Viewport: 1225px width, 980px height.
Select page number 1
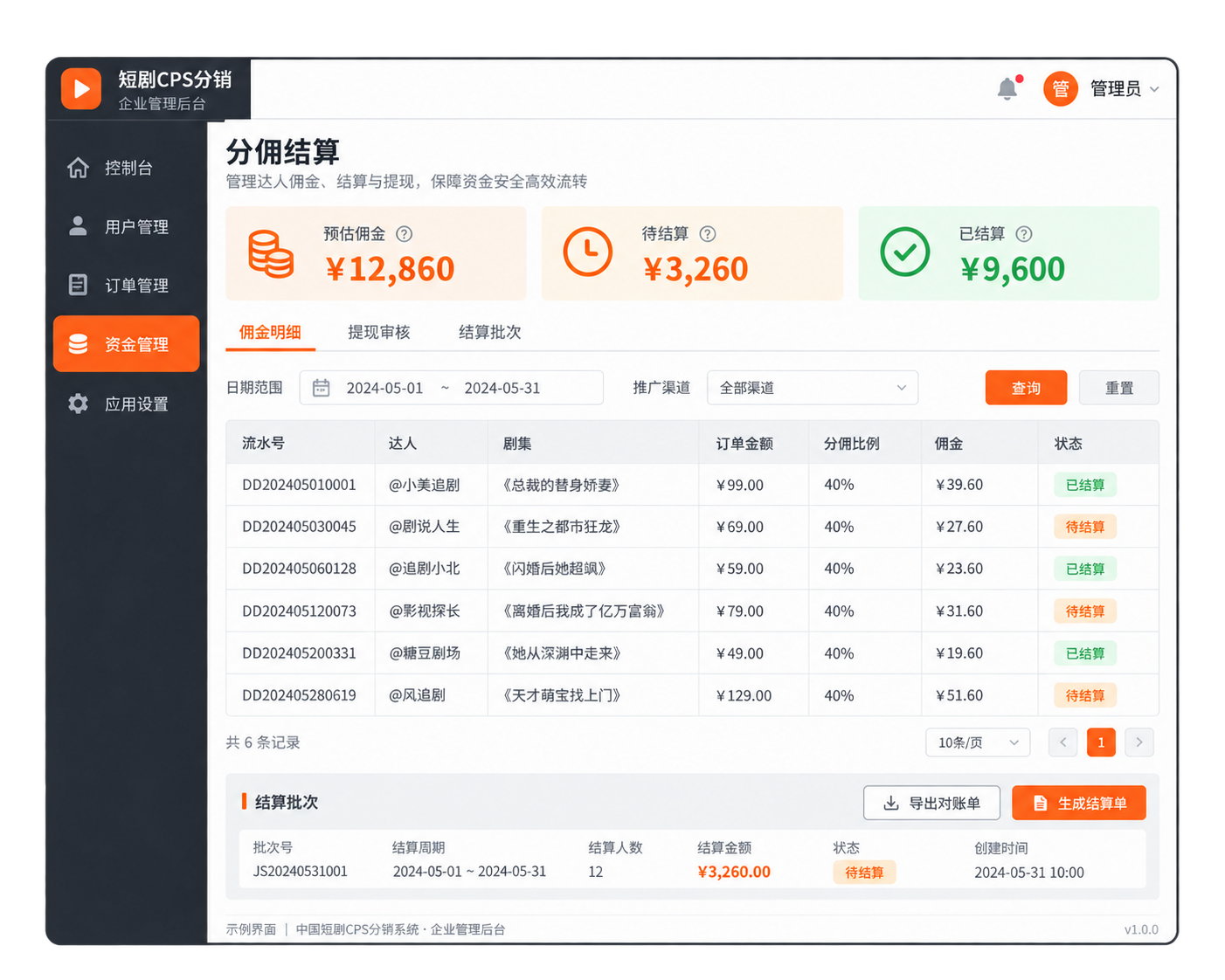[1101, 742]
